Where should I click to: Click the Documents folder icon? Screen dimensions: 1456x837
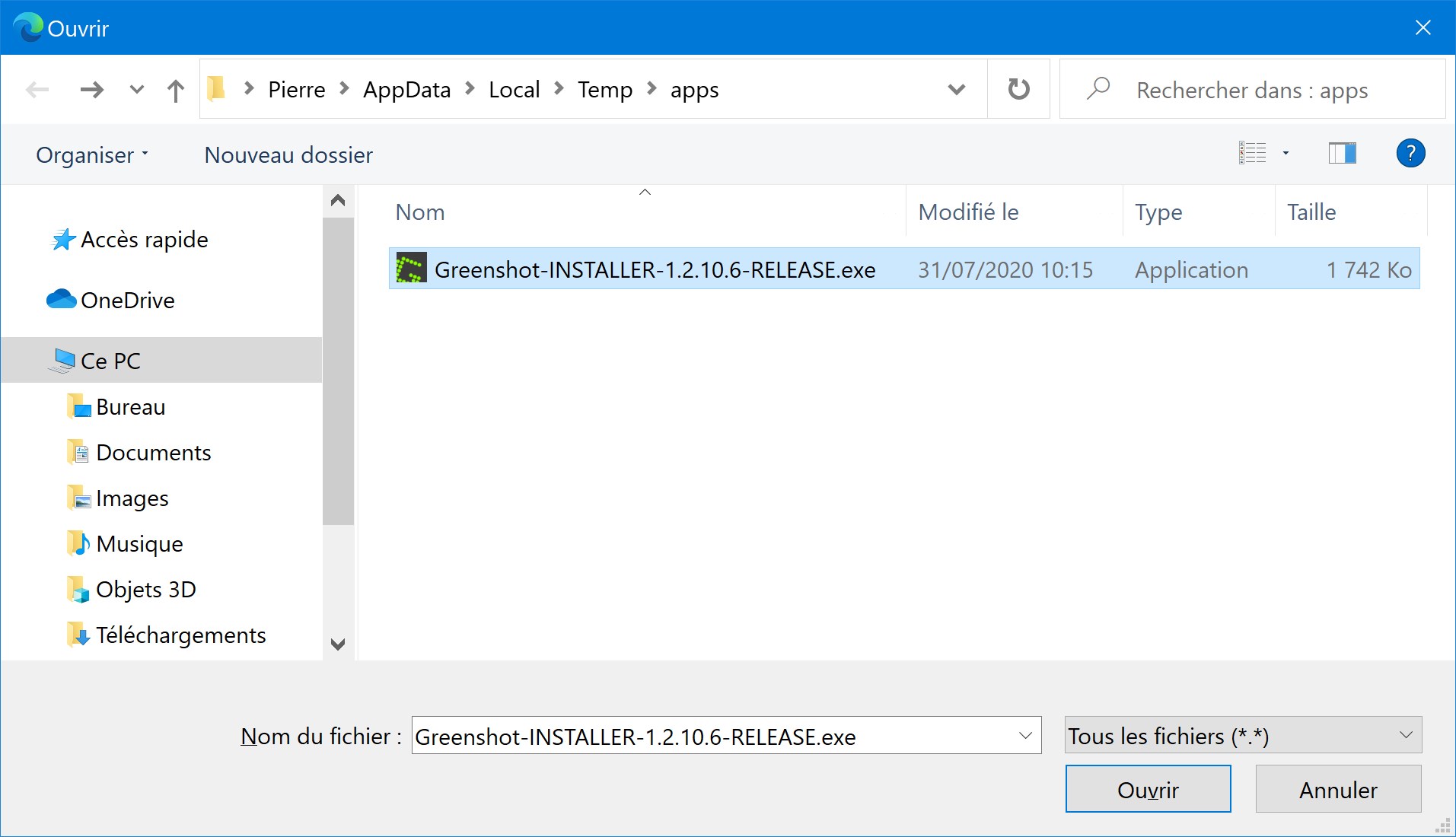click(78, 452)
